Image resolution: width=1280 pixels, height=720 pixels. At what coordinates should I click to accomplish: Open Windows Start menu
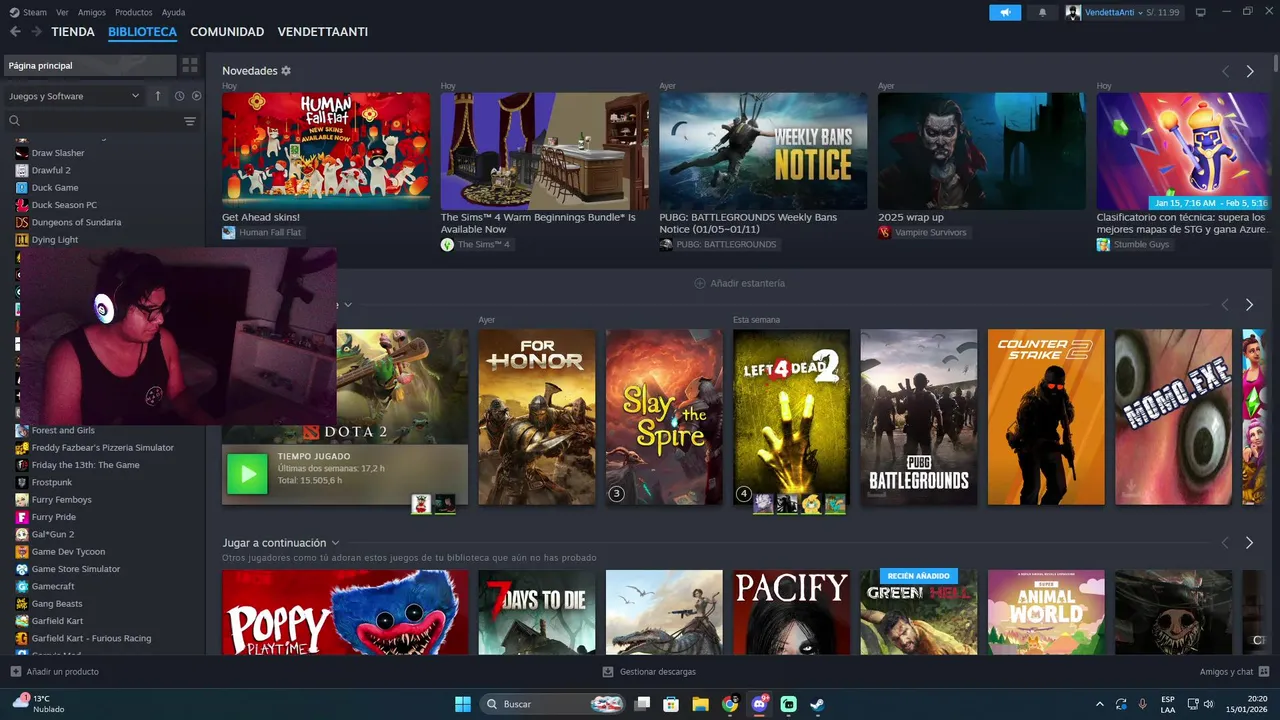tap(463, 704)
